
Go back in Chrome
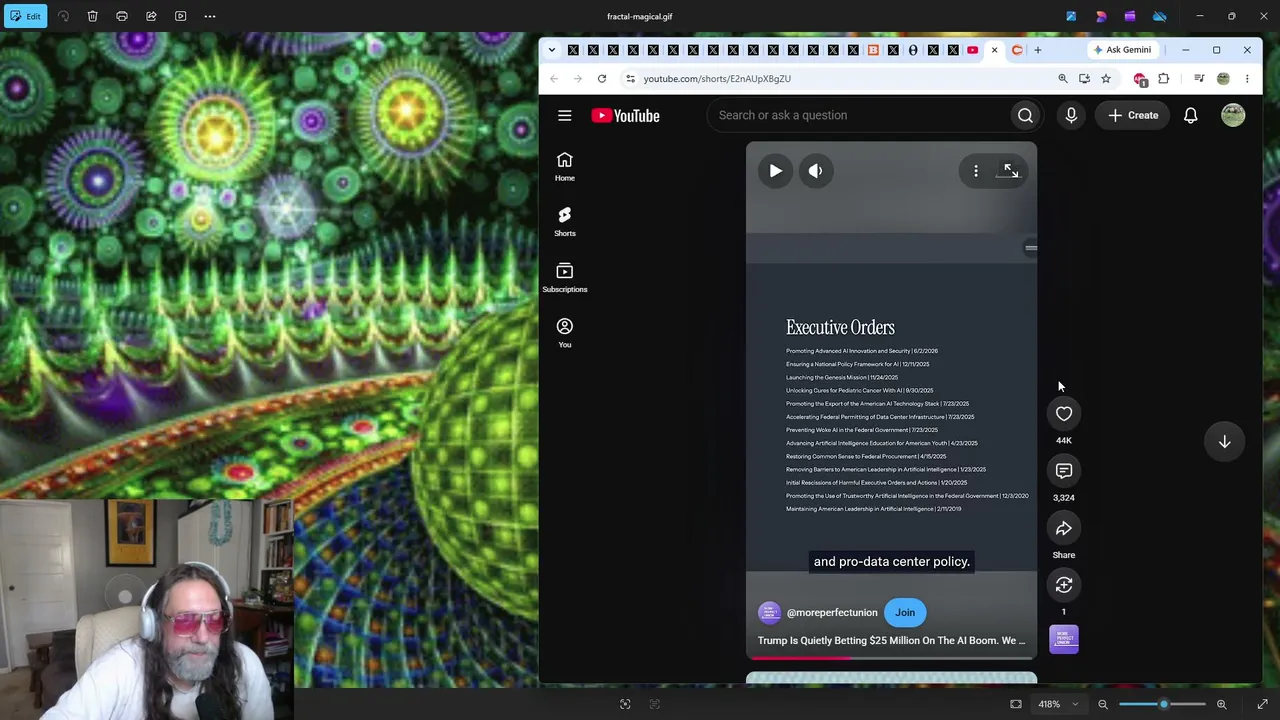click(x=554, y=79)
